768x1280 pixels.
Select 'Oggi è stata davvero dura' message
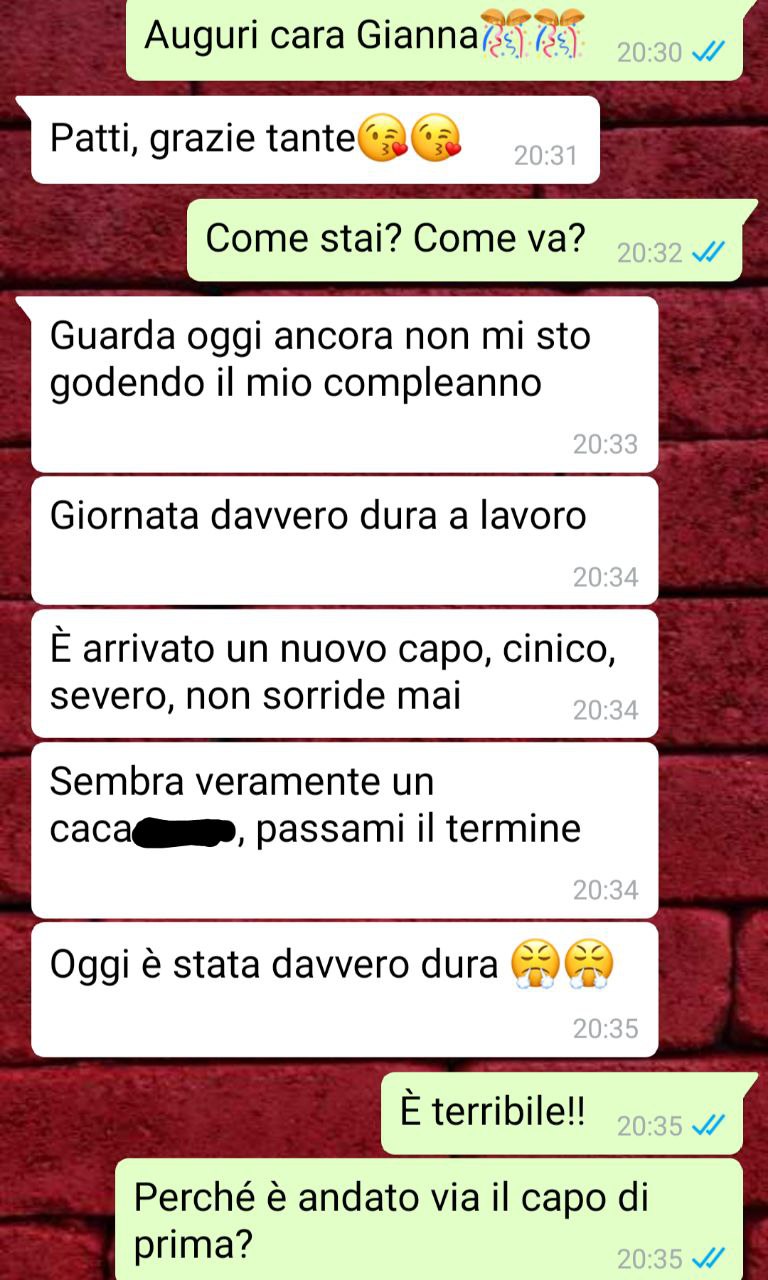(345, 989)
